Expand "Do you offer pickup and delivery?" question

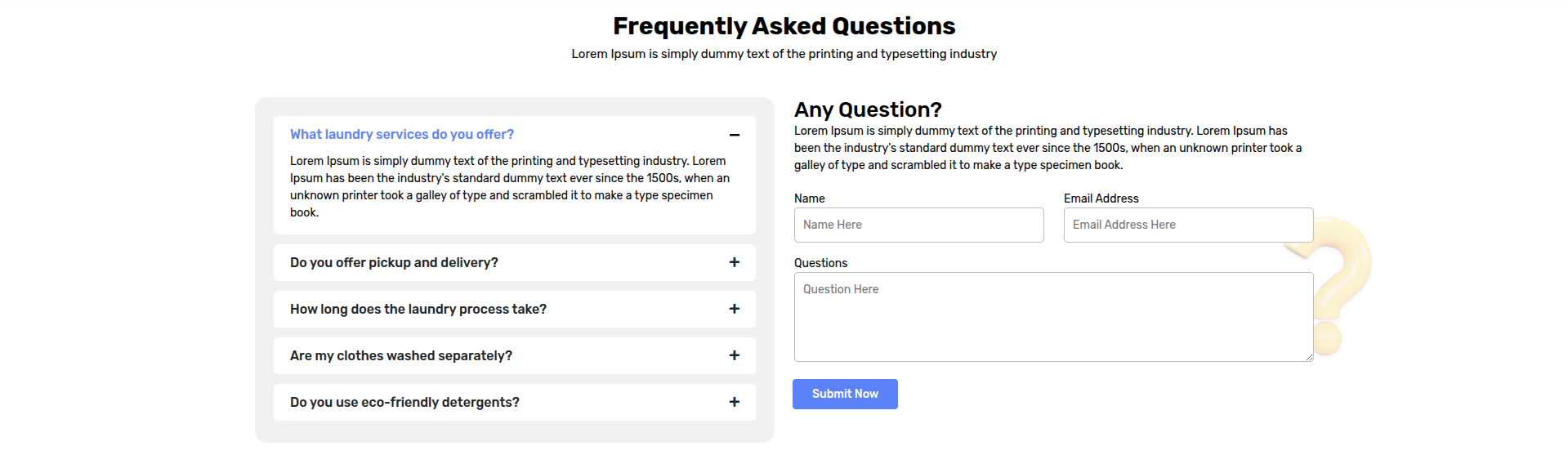tap(394, 263)
